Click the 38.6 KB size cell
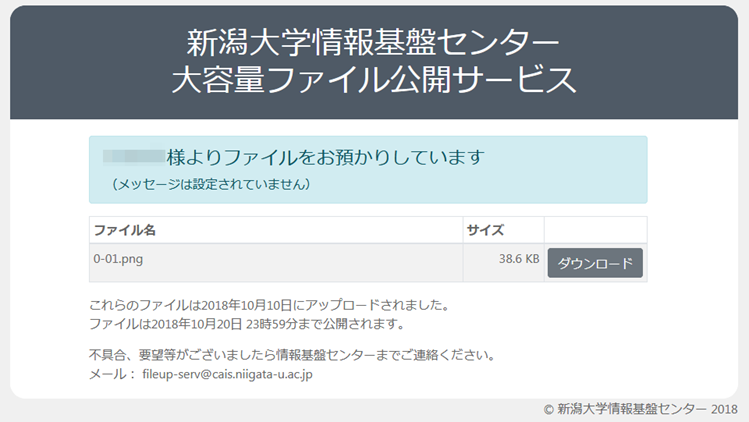 tap(518, 259)
